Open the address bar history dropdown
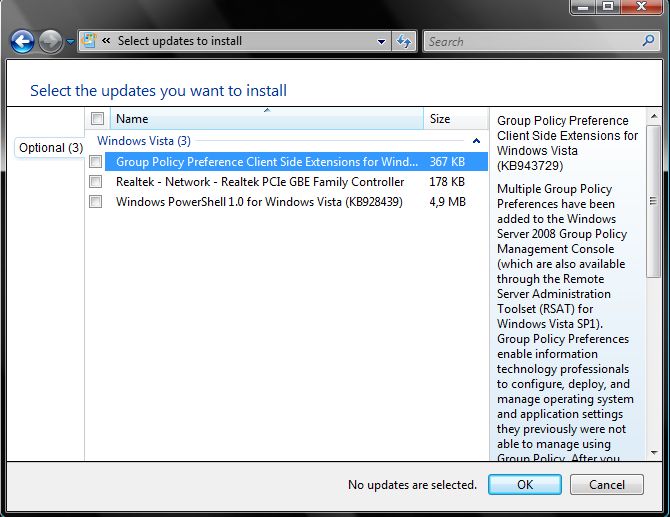Viewport: 670px width, 517px height. (382, 41)
